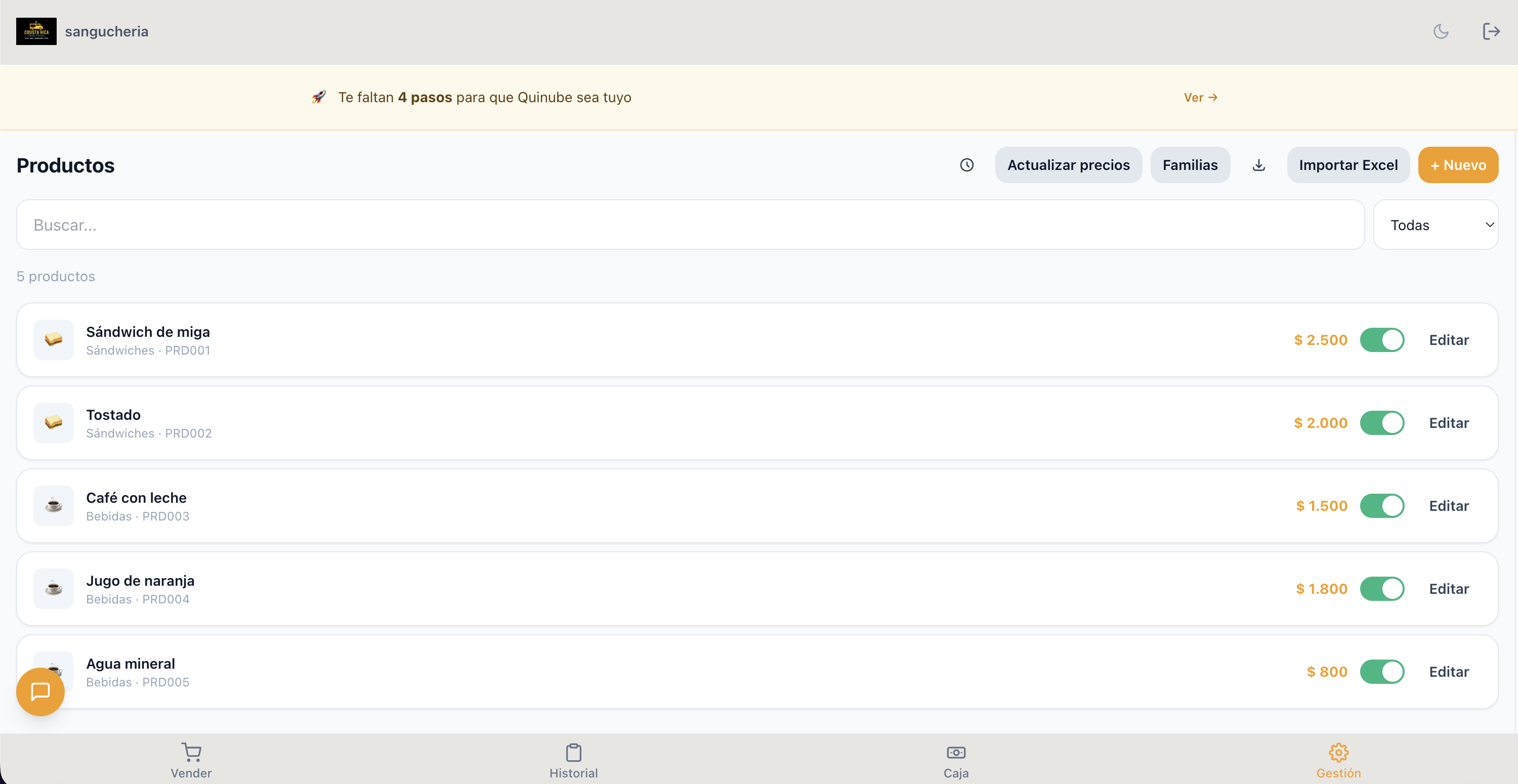The height and width of the screenshot is (784, 1518).
Task: Switch off Jugo de naranja toggle
Action: pos(1382,589)
